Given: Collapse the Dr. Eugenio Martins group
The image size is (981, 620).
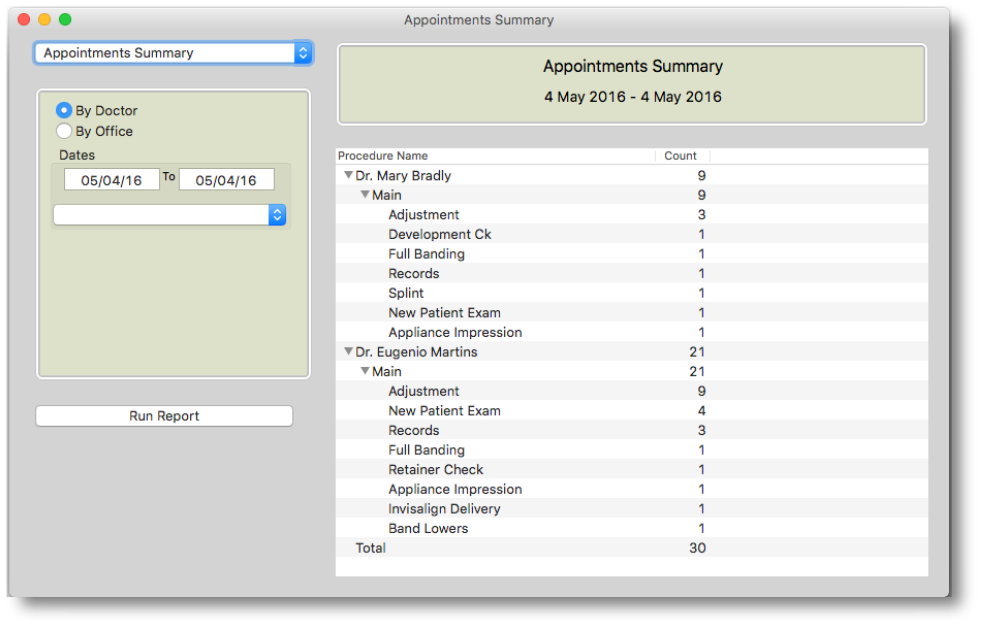Looking at the screenshot, I should coord(348,352).
